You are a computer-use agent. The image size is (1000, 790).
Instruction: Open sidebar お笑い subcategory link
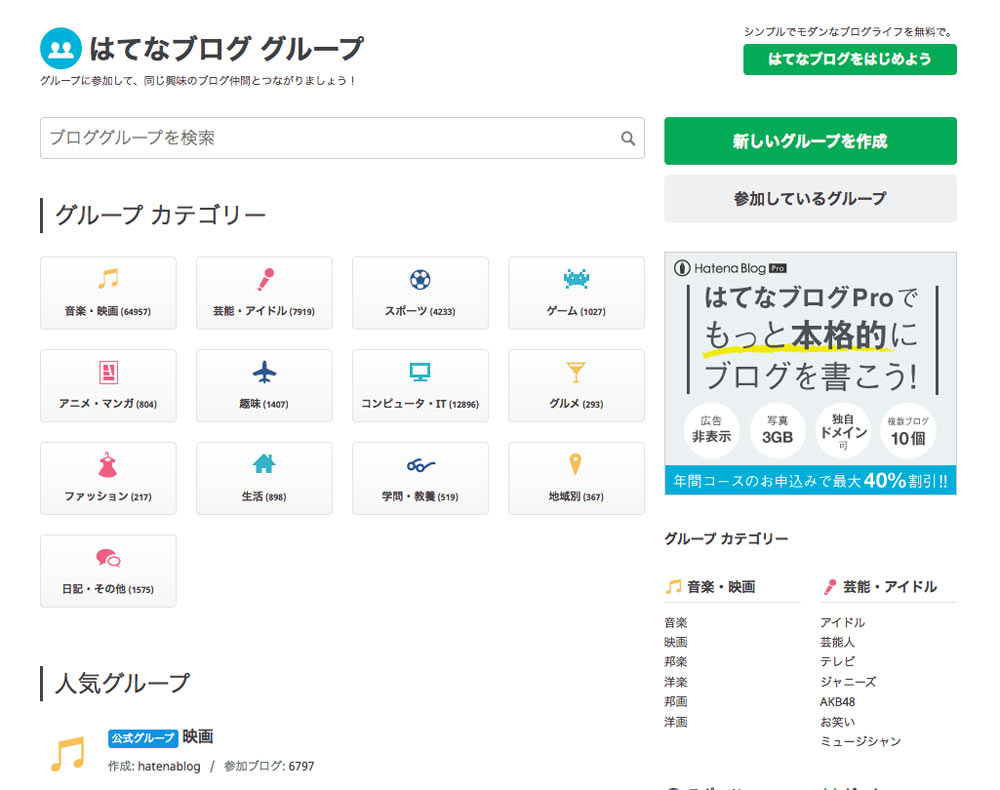pos(837,722)
